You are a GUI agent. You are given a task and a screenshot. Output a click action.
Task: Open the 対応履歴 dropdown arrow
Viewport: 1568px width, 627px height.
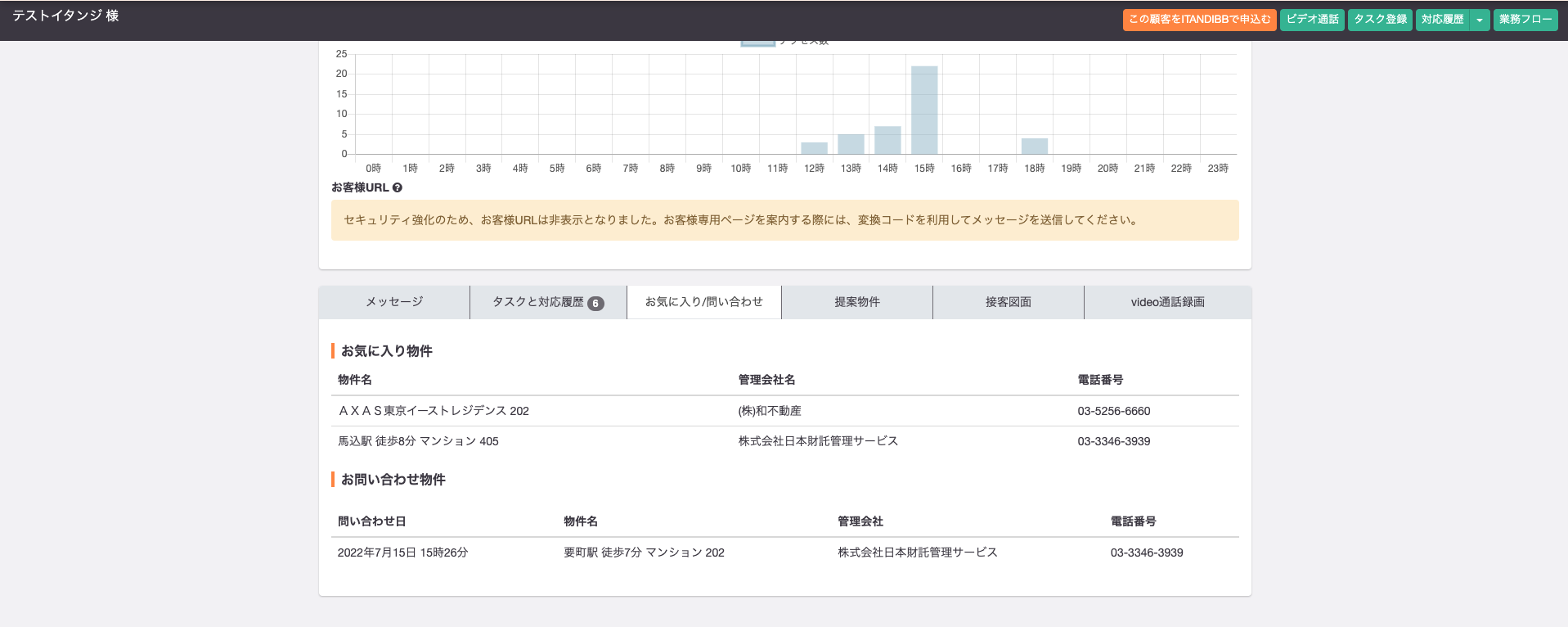tap(1480, 20)
